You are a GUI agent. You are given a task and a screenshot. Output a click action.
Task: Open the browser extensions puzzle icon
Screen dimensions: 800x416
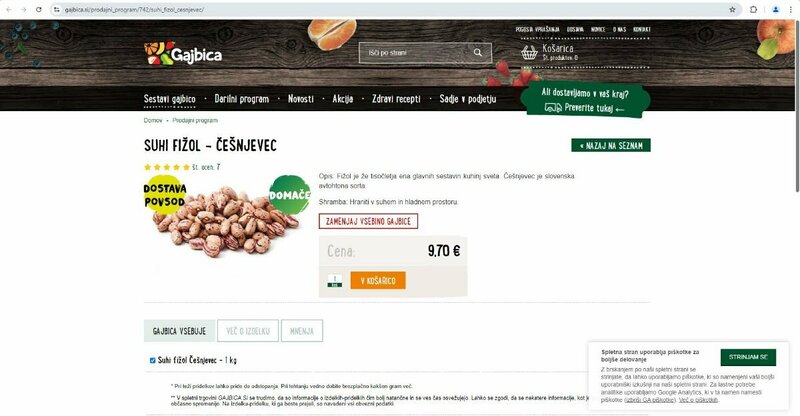753,9
